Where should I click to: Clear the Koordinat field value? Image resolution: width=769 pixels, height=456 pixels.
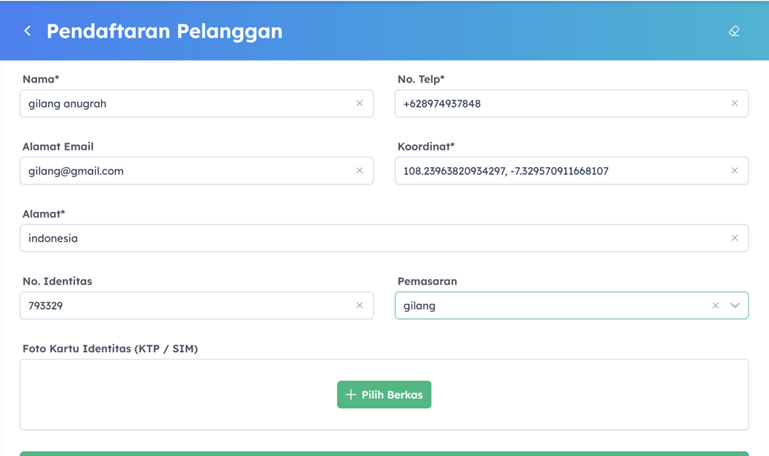(734, 171)
